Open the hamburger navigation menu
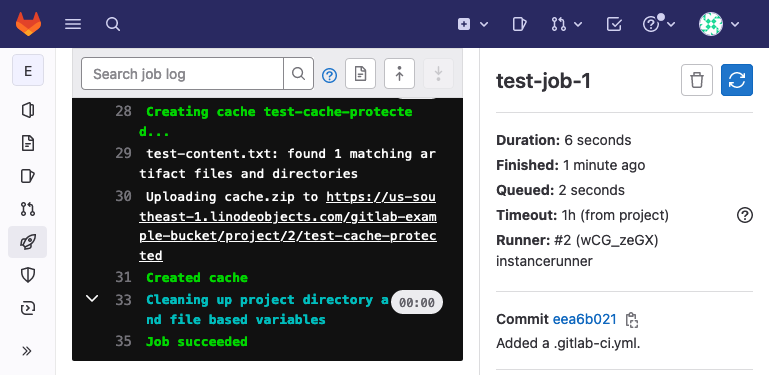769x375 pixels. coord(73,24)
